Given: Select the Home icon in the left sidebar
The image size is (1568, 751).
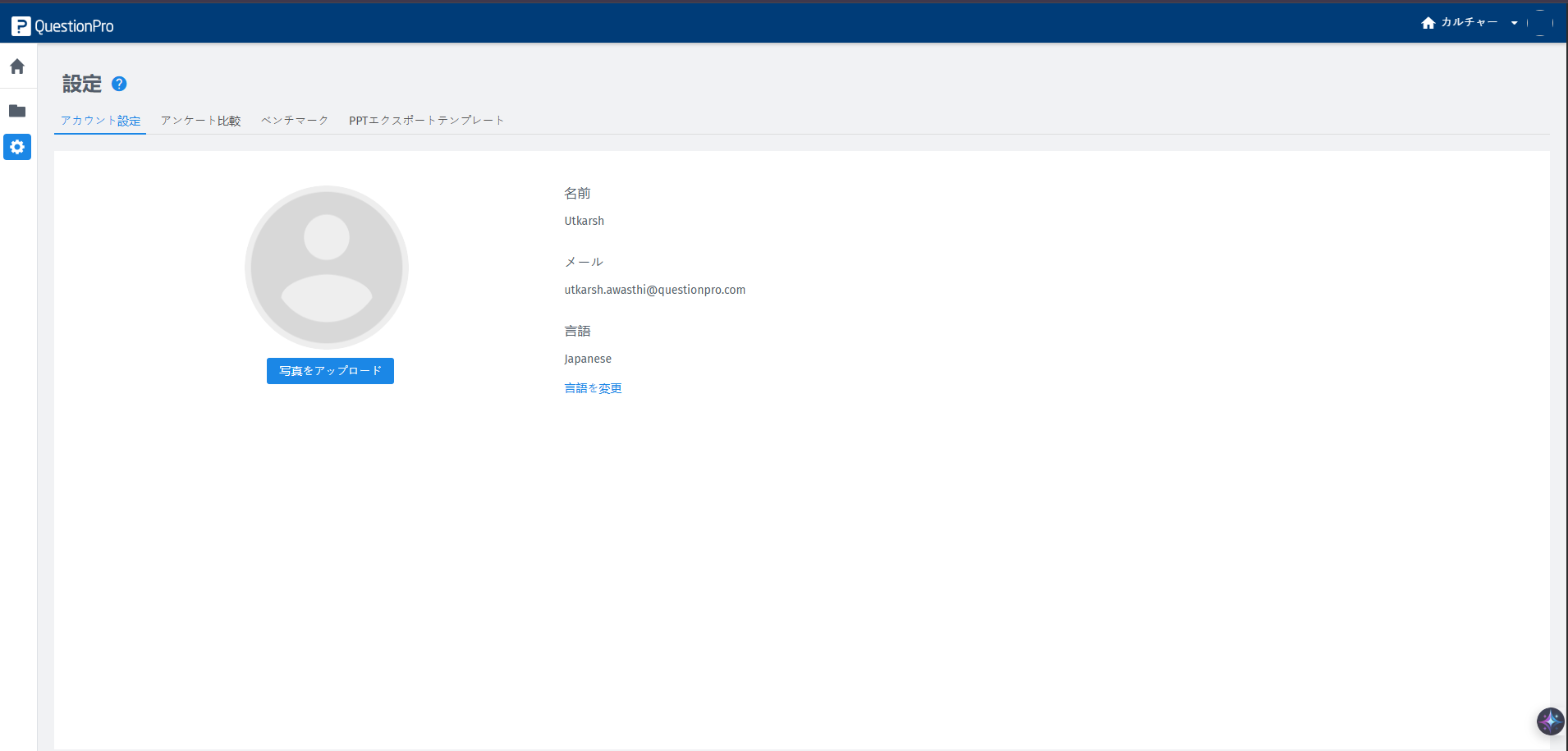Looking at the screenshot, I should click(17, 66).
